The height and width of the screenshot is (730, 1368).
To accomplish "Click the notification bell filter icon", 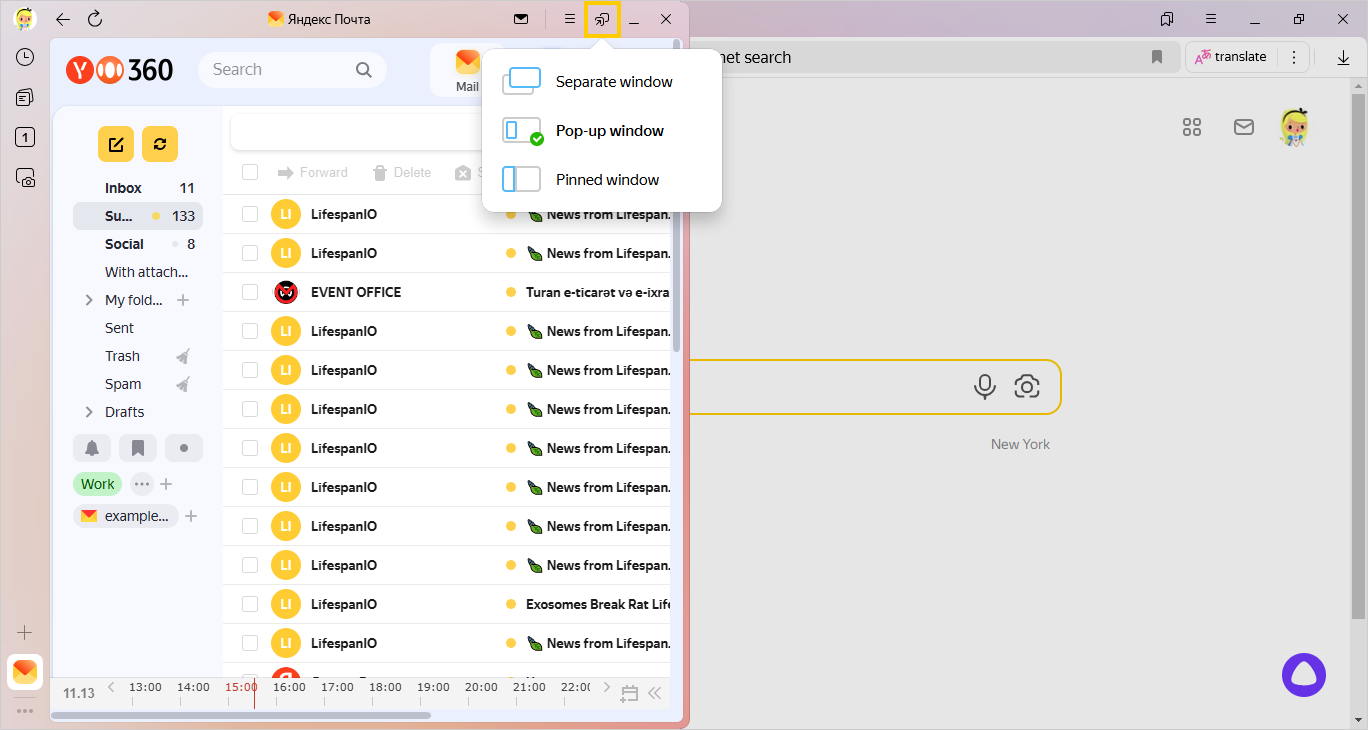I will (92, 448).
